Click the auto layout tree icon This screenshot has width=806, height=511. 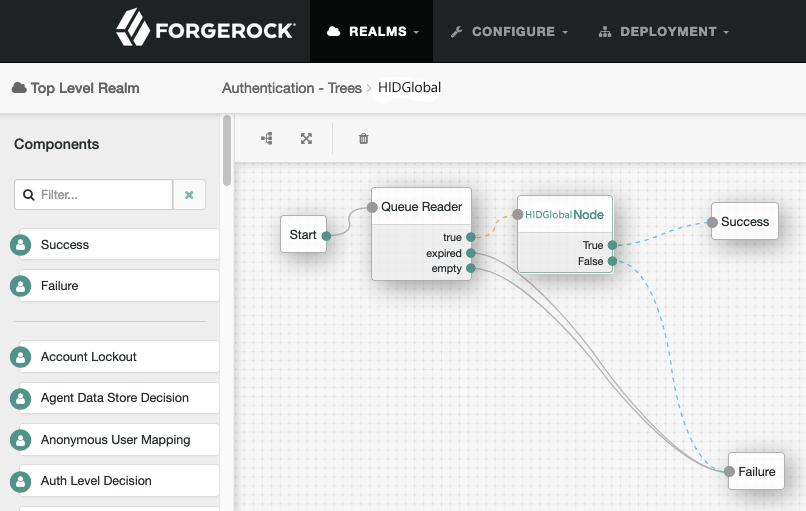(x=267, y=138)
